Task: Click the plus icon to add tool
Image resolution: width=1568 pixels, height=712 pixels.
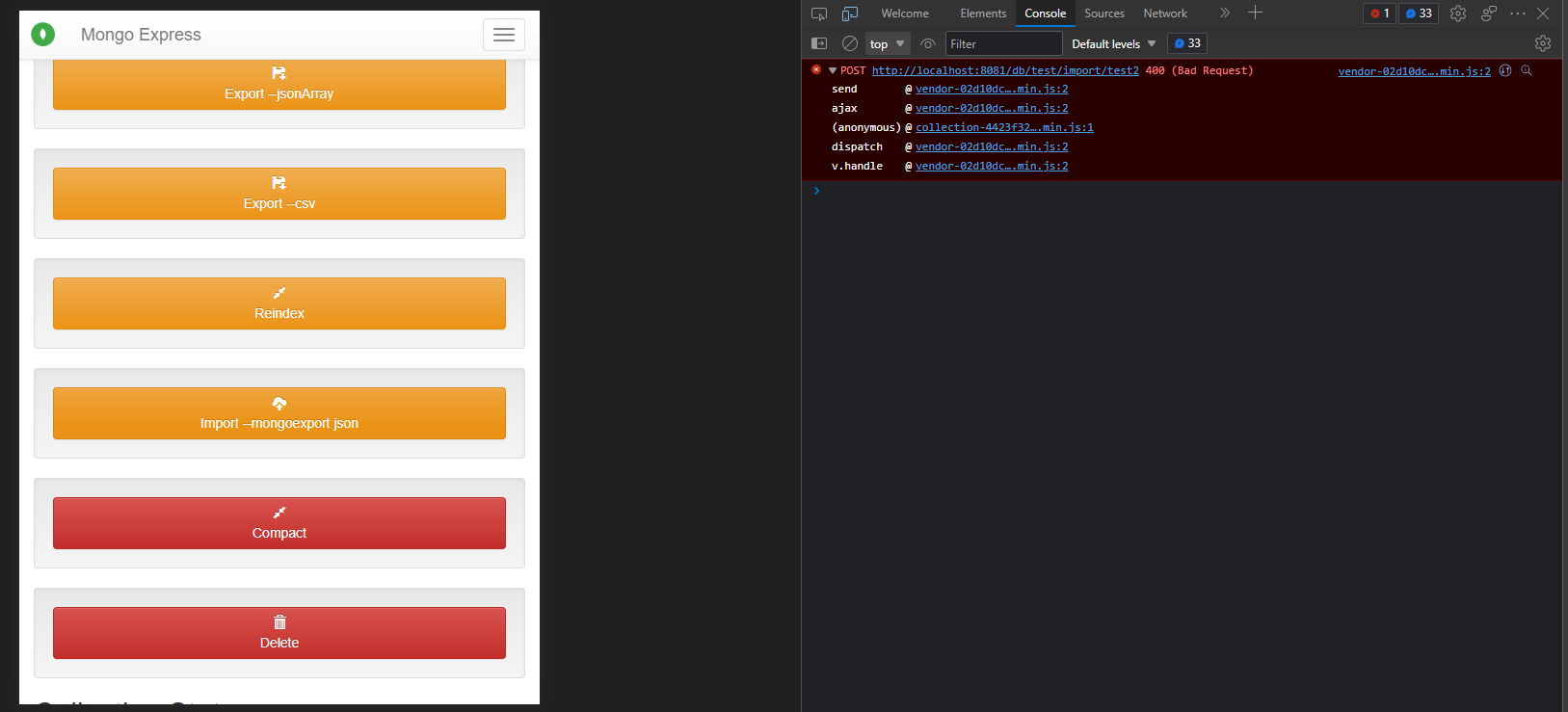Action: point(1255,13)
